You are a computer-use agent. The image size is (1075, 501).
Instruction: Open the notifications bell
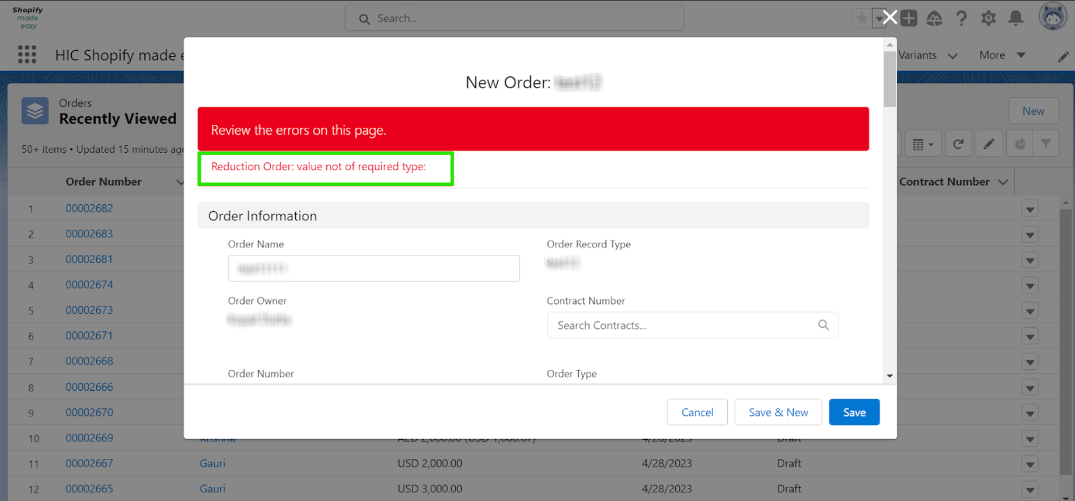point(1017,19)
